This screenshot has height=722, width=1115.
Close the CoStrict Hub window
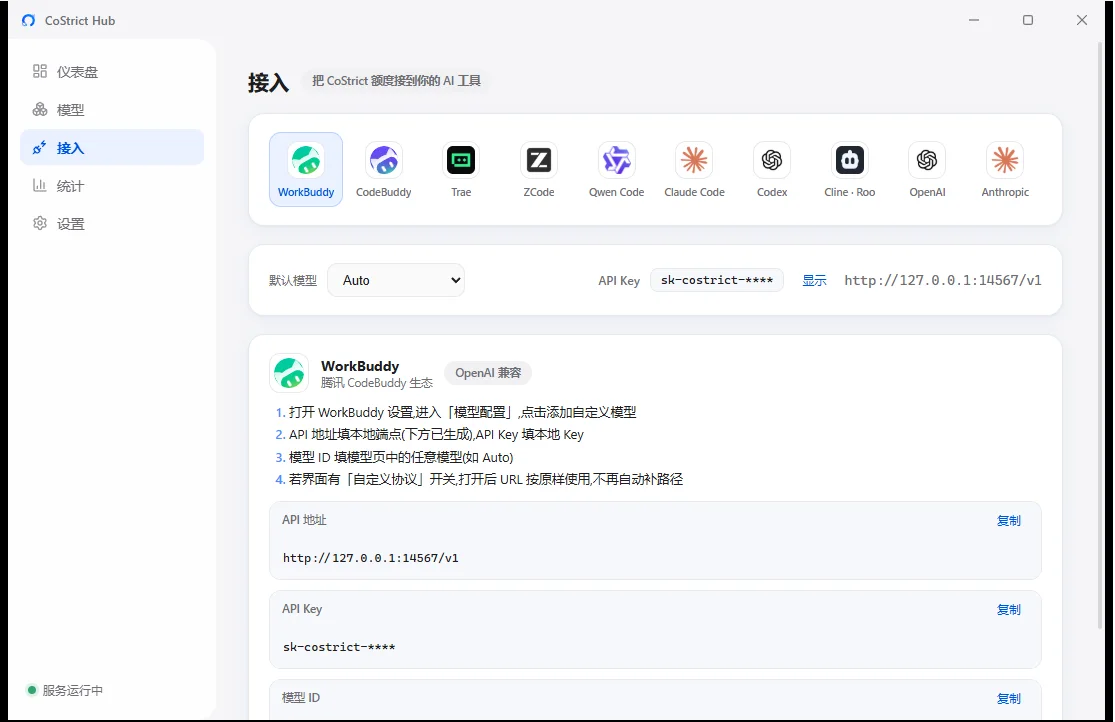tap(1082, 20)
